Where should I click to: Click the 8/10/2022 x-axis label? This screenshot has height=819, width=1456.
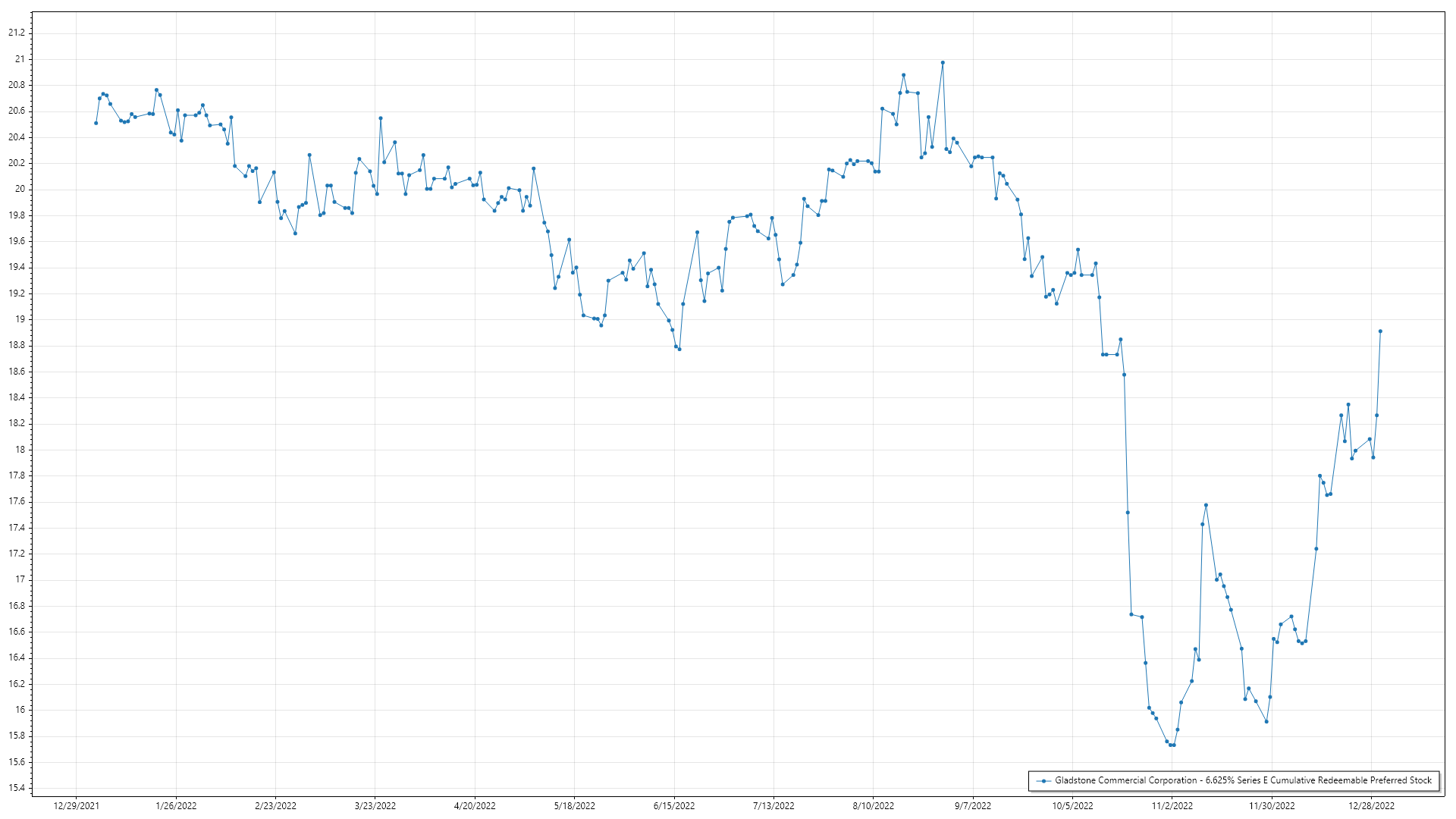[874, 806]
